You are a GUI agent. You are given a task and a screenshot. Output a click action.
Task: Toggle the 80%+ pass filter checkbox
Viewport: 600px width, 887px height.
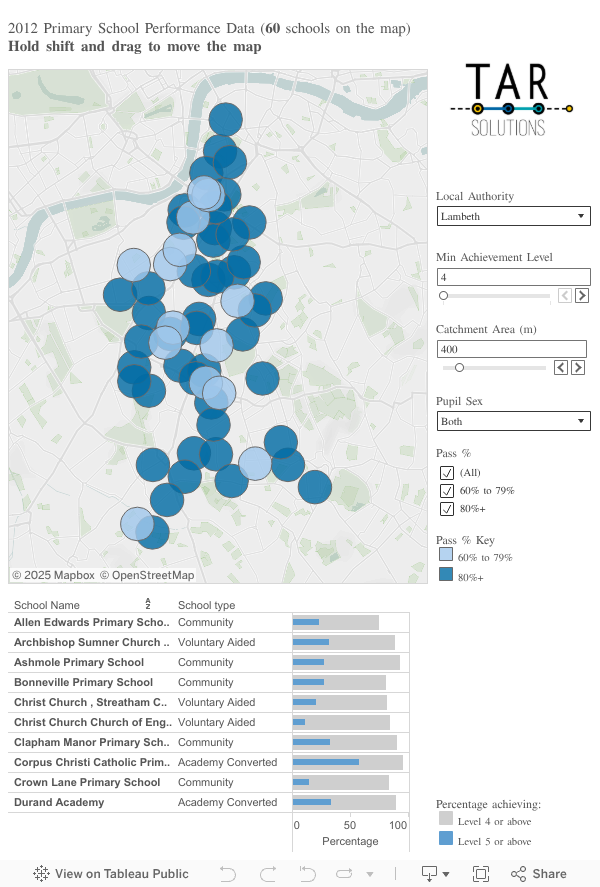446,509
